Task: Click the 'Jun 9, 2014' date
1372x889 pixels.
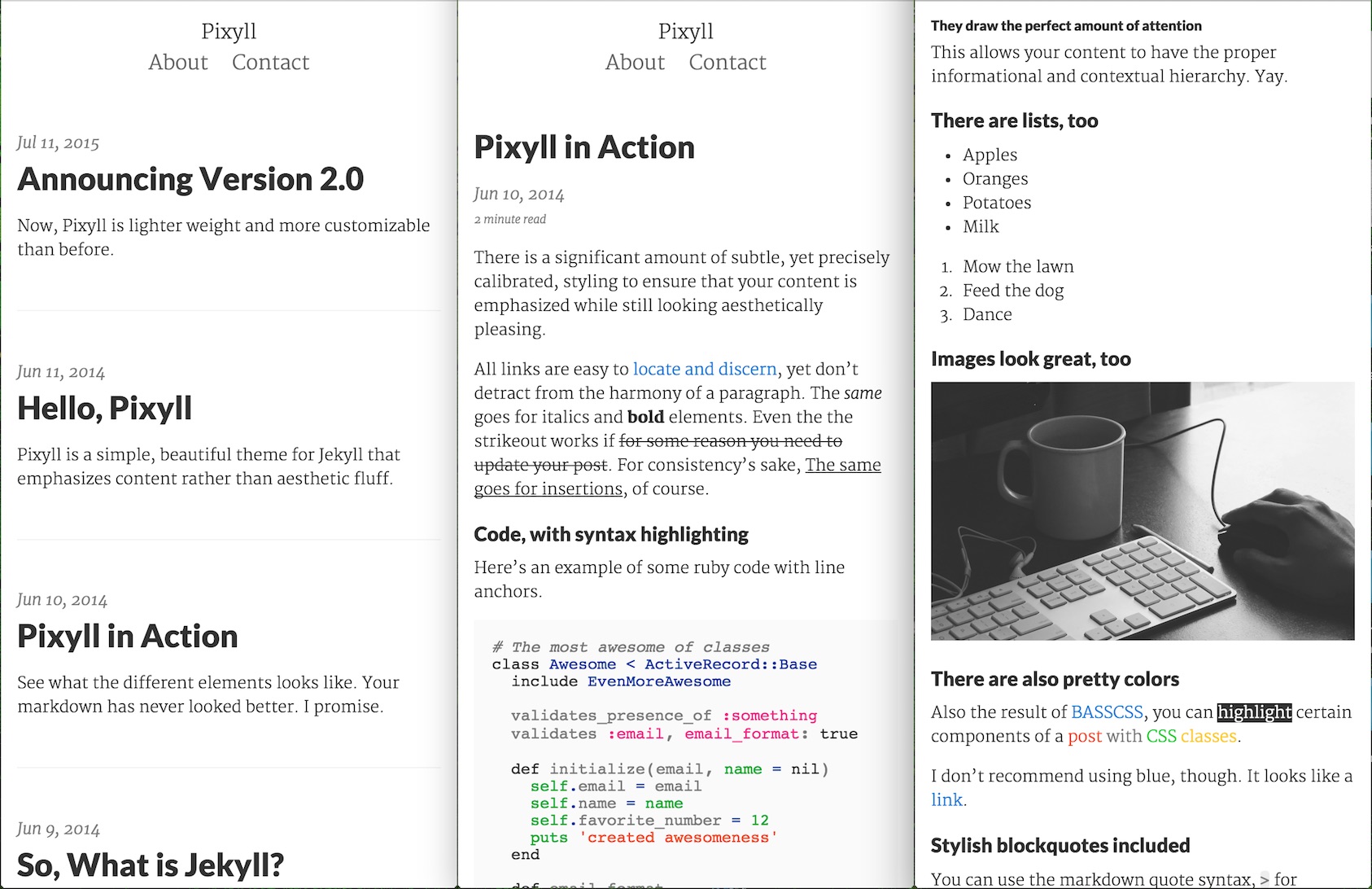Action: pyautogui.click(x=59, y=829)
